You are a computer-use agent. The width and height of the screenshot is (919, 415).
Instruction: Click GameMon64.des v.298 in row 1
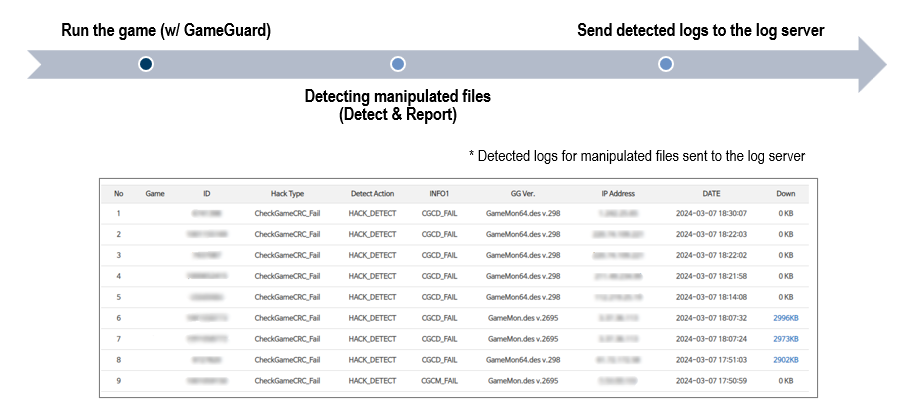click(523, 213)
